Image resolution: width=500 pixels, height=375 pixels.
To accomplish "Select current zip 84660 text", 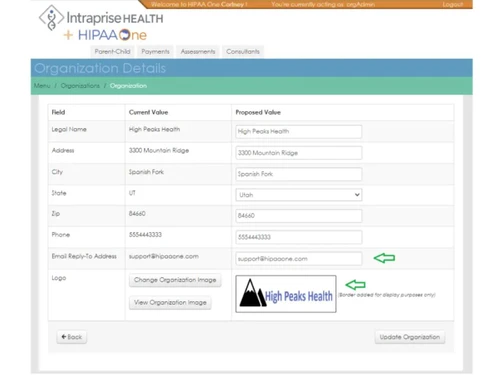I will (137, 214).
